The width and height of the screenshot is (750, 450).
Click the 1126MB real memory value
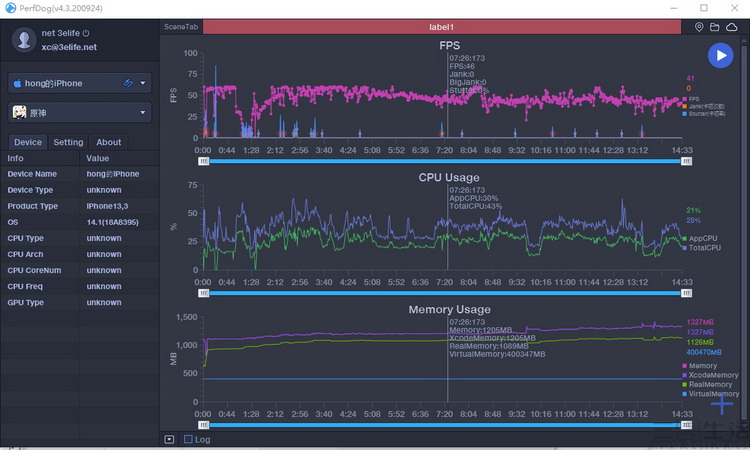coord(700,342)
